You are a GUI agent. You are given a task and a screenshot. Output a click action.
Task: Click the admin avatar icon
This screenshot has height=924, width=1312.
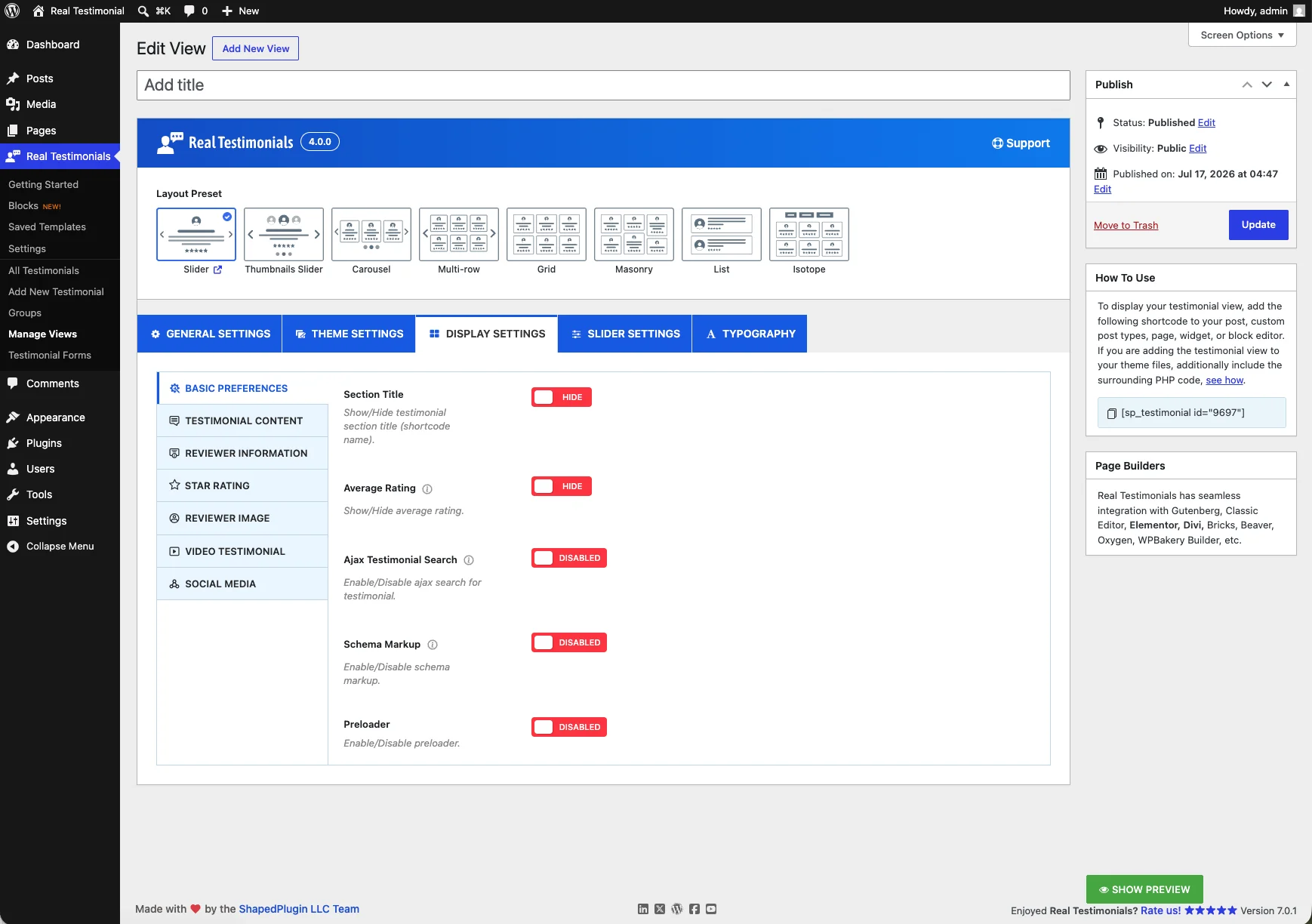[x=1299, y=11]
